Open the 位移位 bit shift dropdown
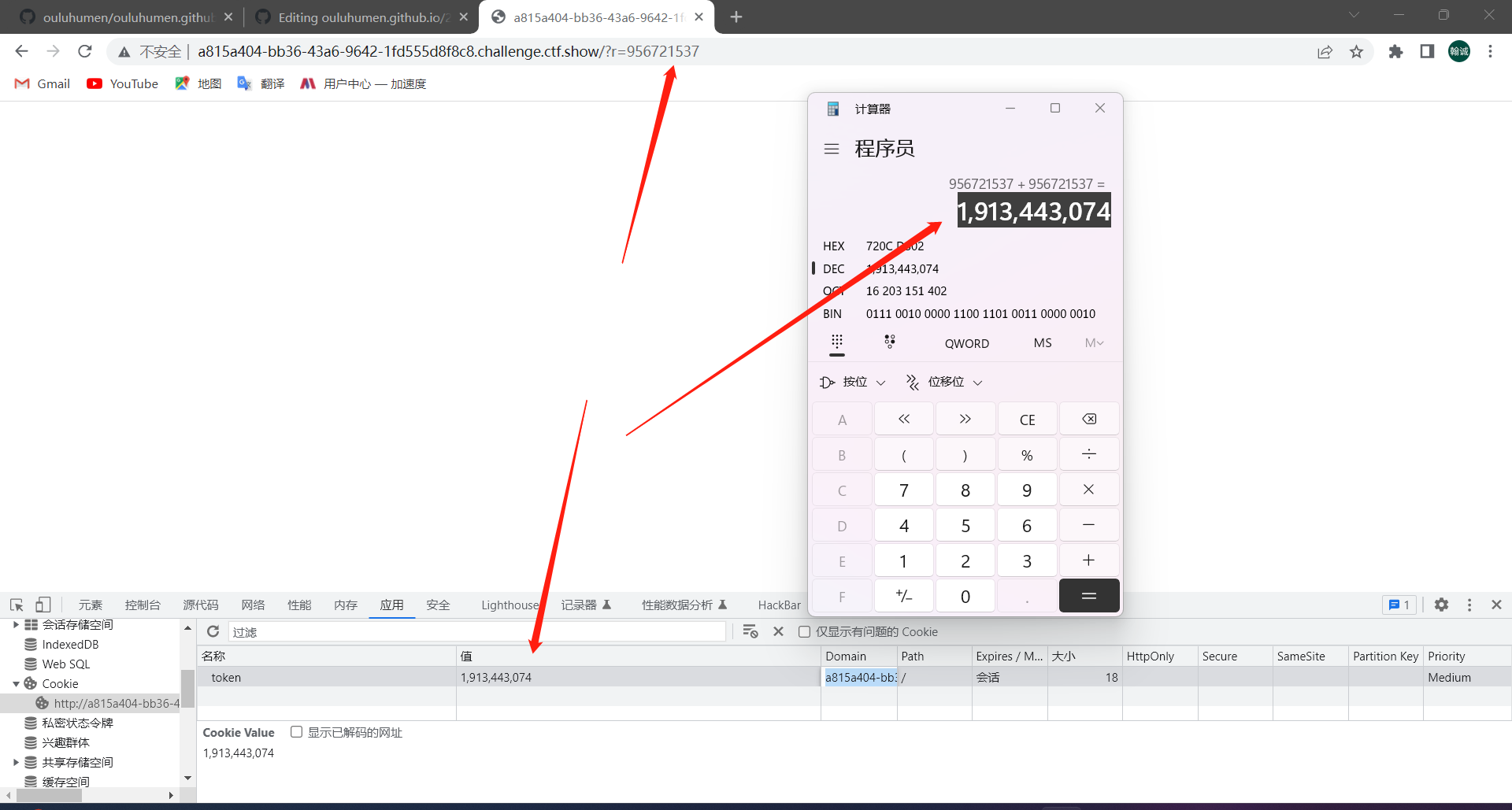The image size is (1512, 810). pos(944,382)
